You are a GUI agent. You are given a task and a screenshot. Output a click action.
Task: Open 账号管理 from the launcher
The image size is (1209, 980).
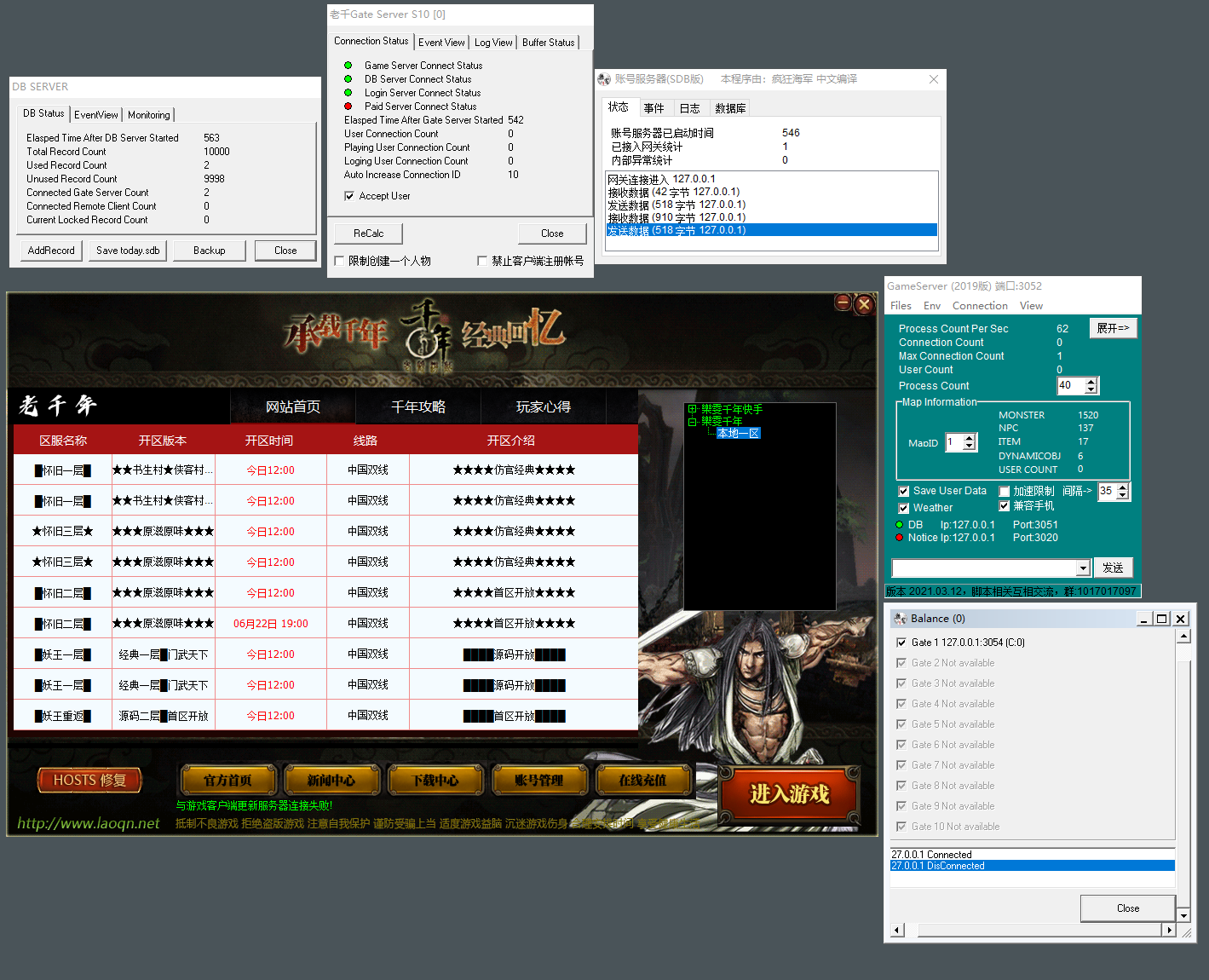pyautogui.click(x=539, y=780)
